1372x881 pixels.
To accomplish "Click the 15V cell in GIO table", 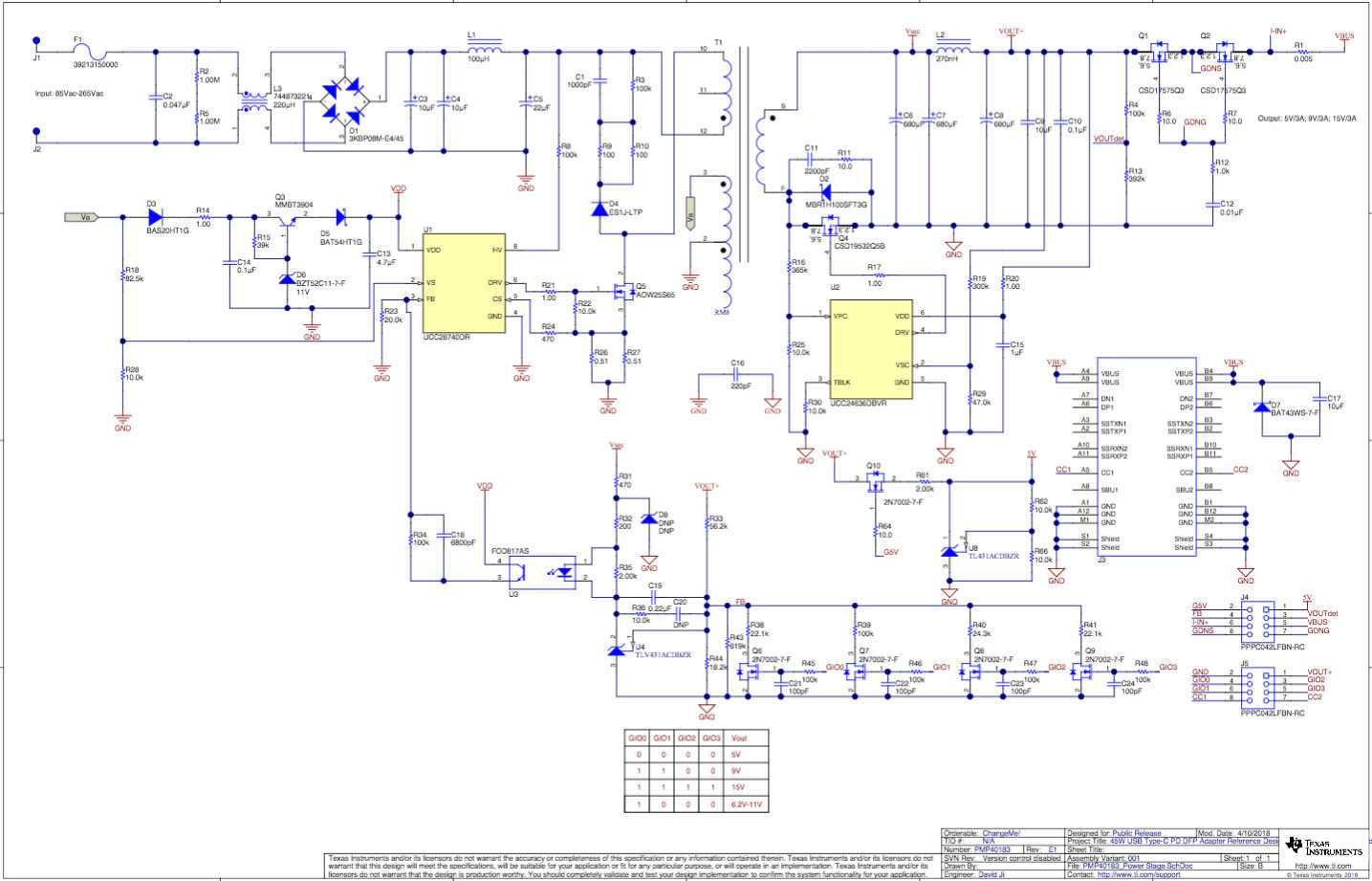I will 747,787.
